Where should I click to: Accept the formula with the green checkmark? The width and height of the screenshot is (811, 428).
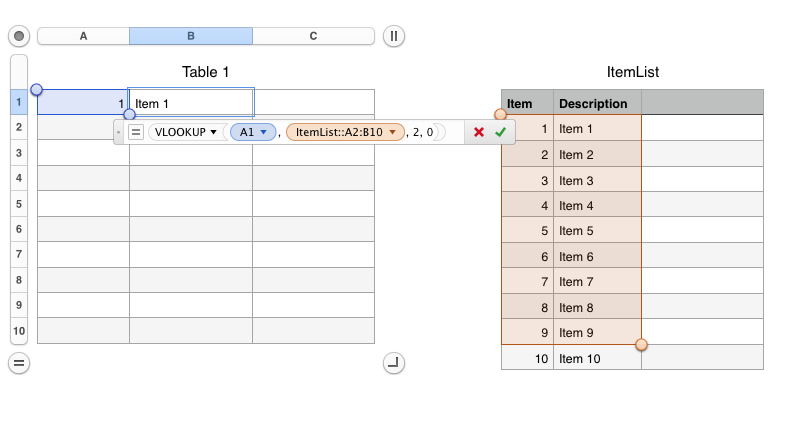point(500,132)
